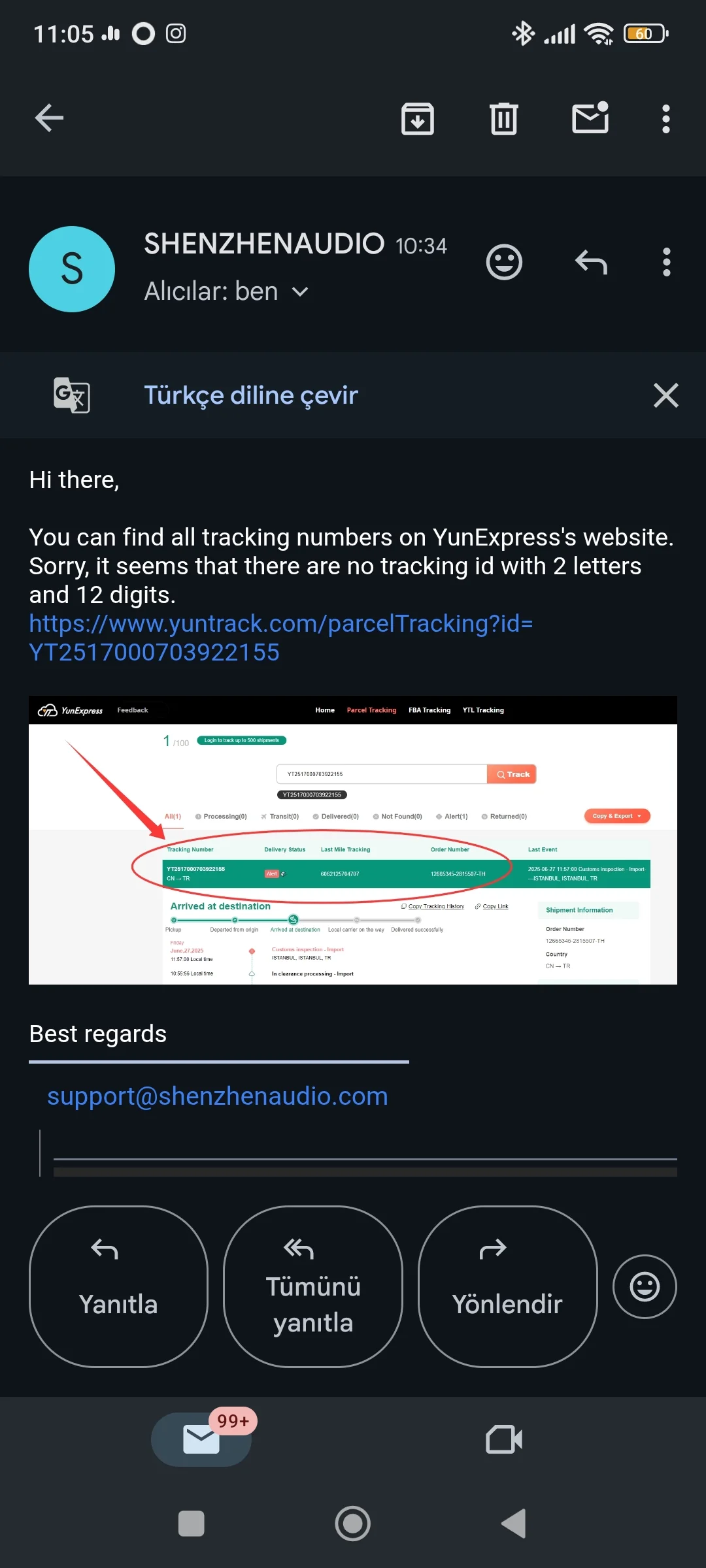Tap support@shenzhenaudio.com email address
Viewport: 706px width, 1568px height.
tap(218, 1096)
